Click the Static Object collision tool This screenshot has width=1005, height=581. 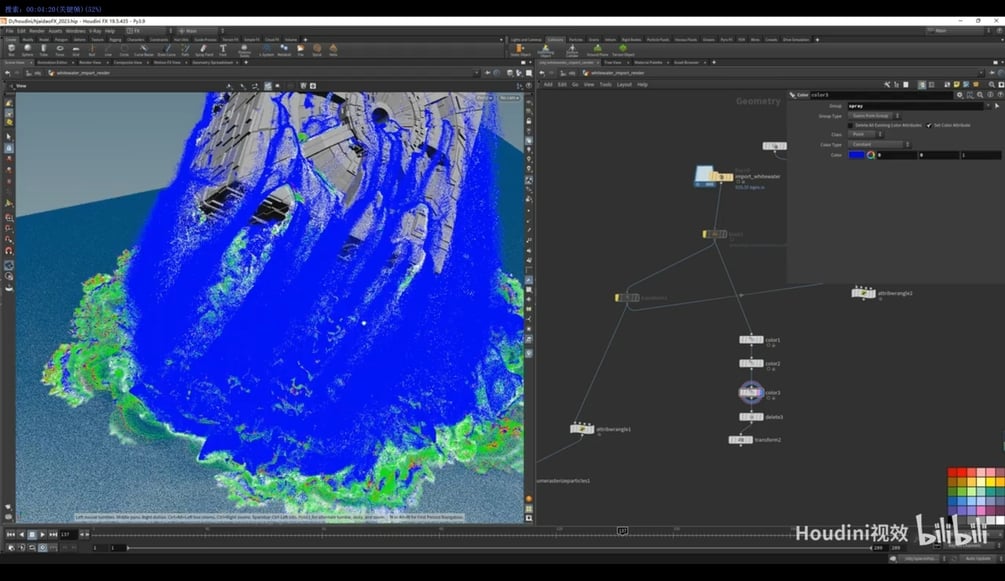[520, 50]
